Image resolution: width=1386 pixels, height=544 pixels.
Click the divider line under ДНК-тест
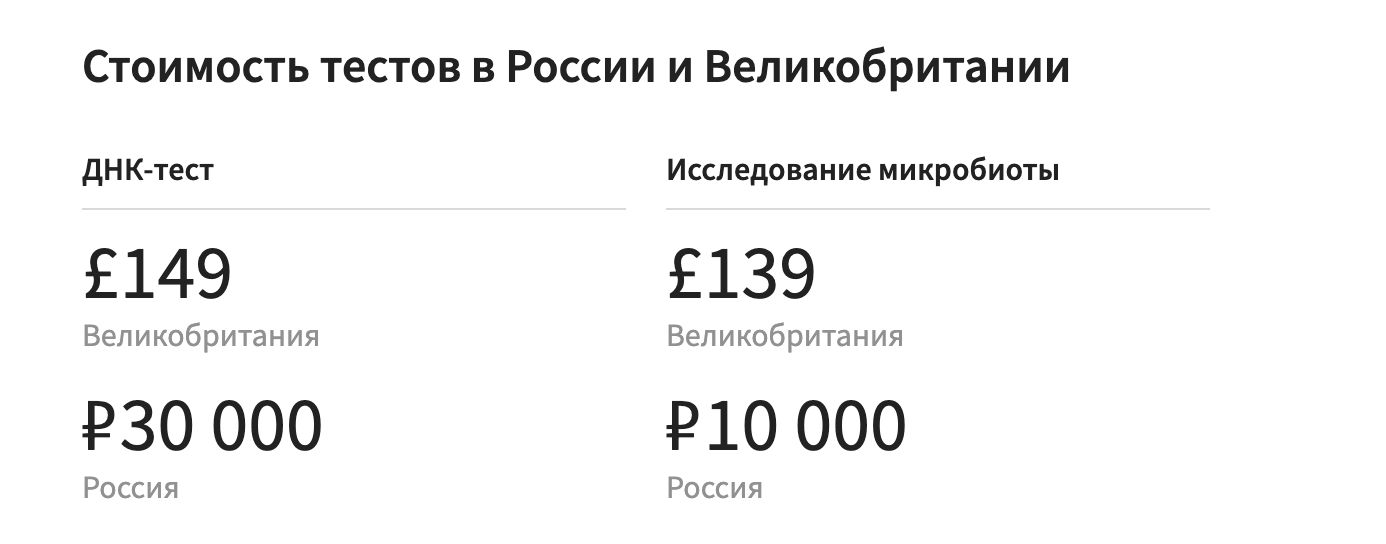click(354, 209)
